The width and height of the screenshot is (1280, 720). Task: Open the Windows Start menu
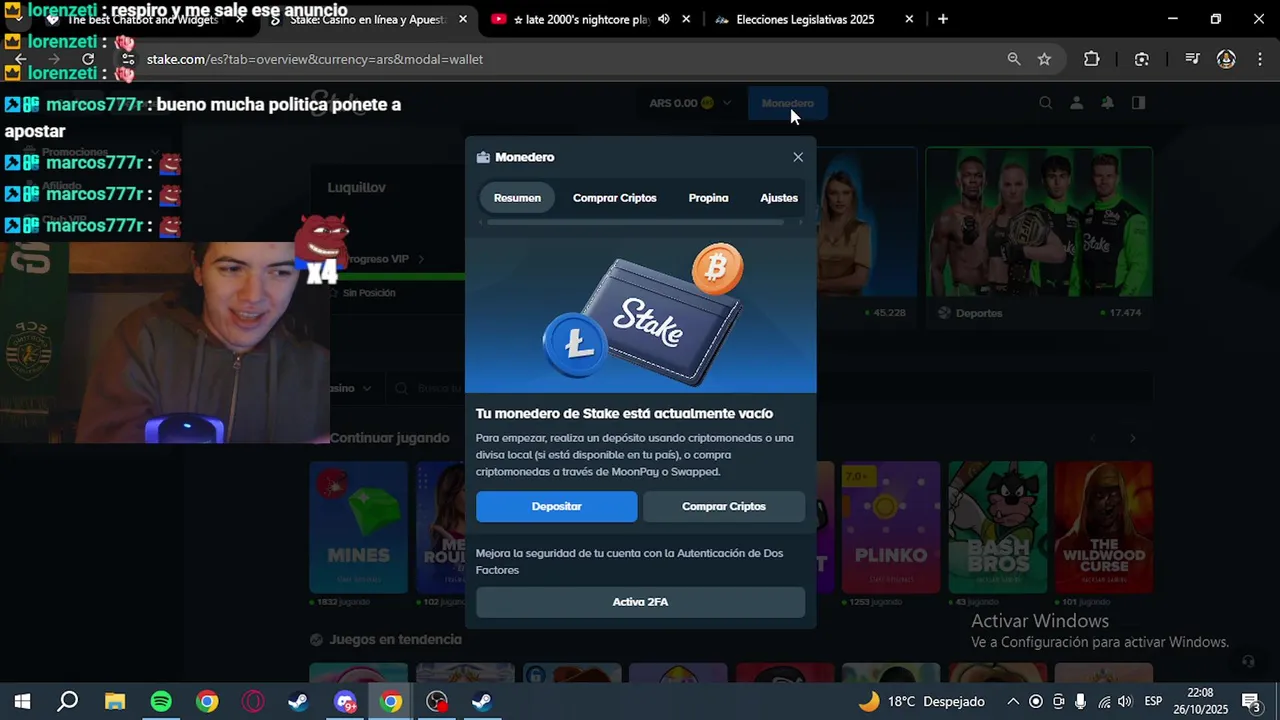[22, 702]
